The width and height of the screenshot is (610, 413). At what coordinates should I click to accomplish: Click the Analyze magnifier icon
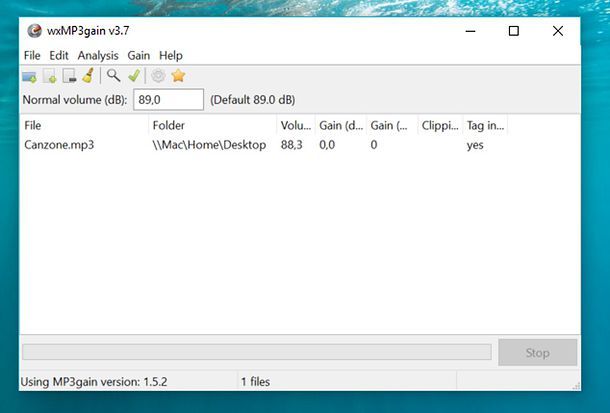point(113,75)
